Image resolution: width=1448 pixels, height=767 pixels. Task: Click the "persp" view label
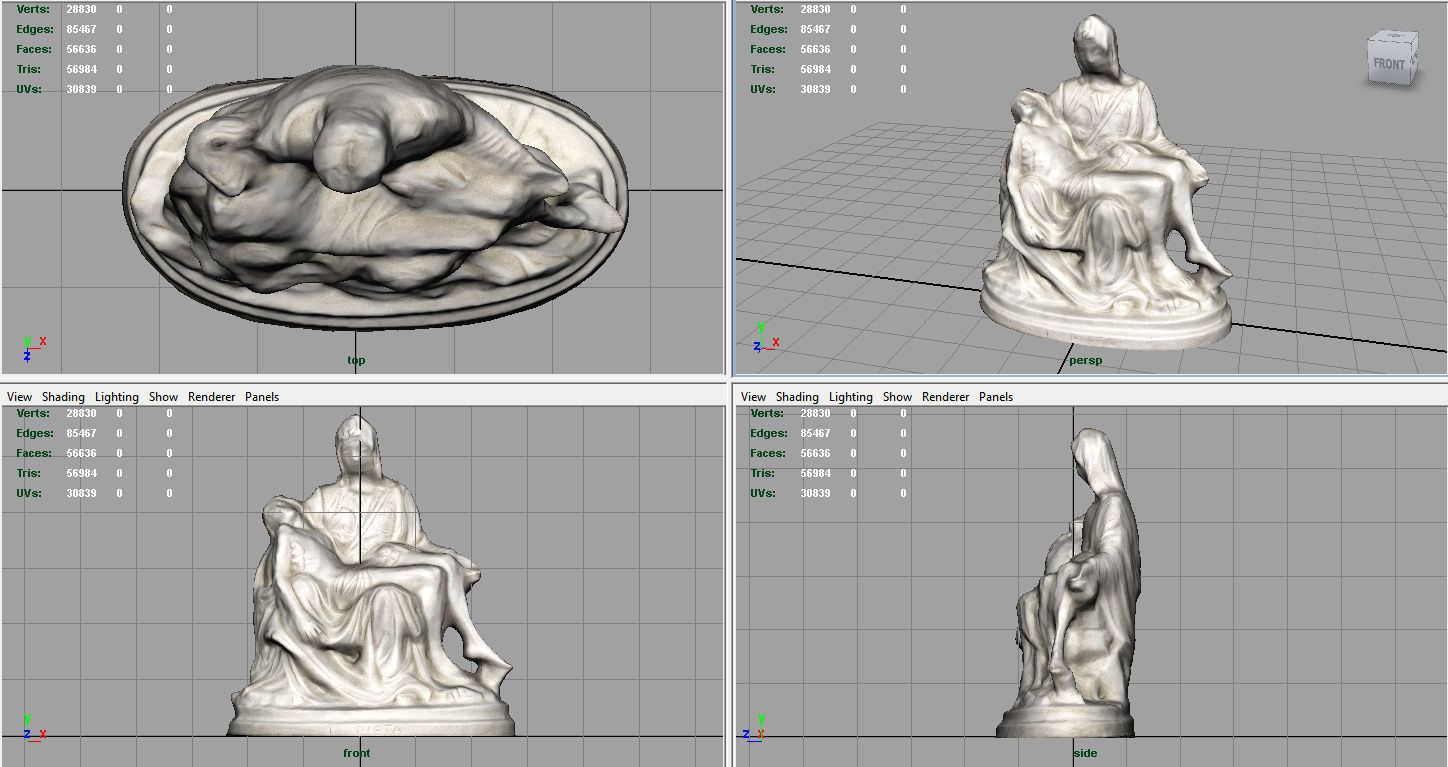tap(1085, 360)
